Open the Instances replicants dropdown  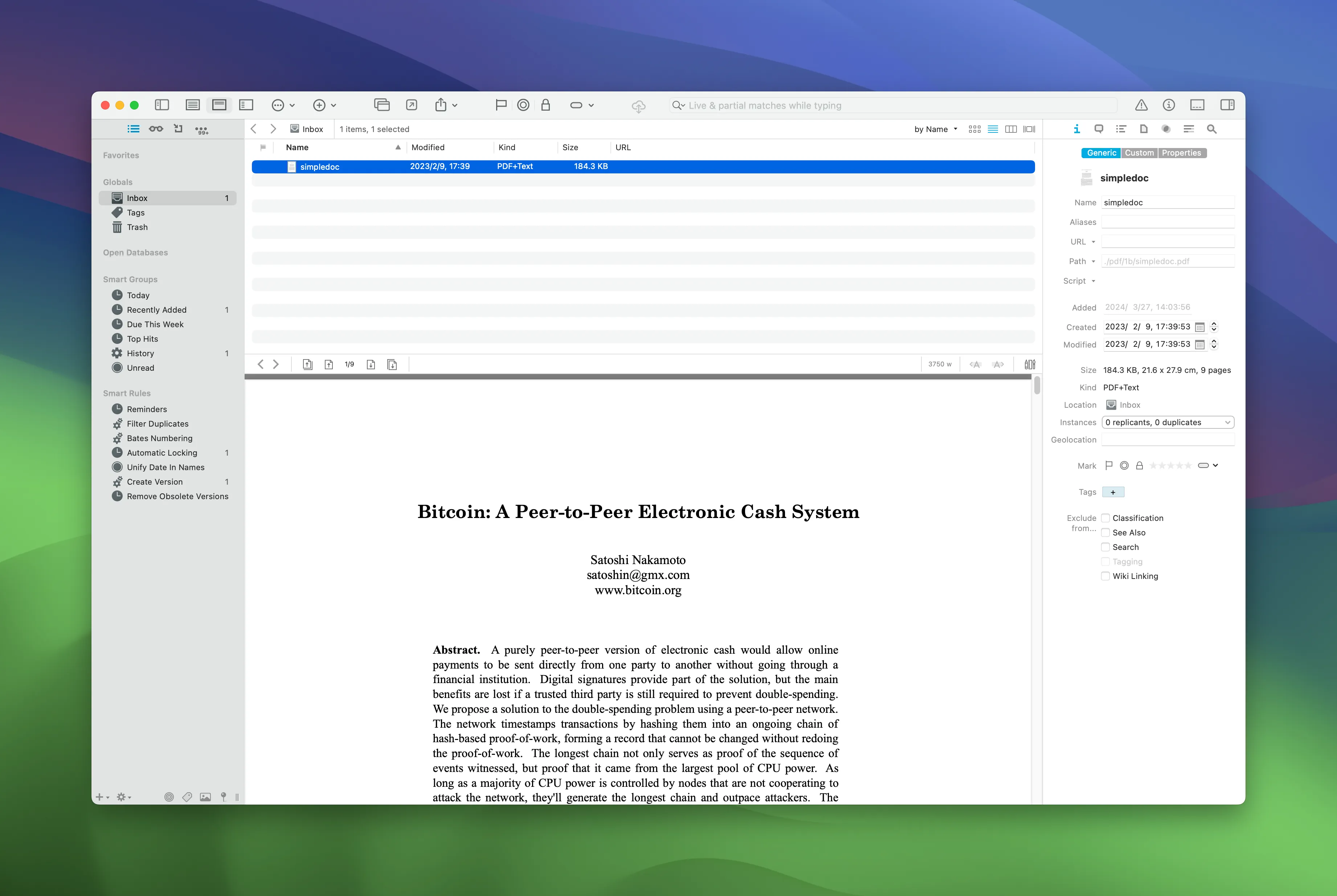pos(1168,422)
